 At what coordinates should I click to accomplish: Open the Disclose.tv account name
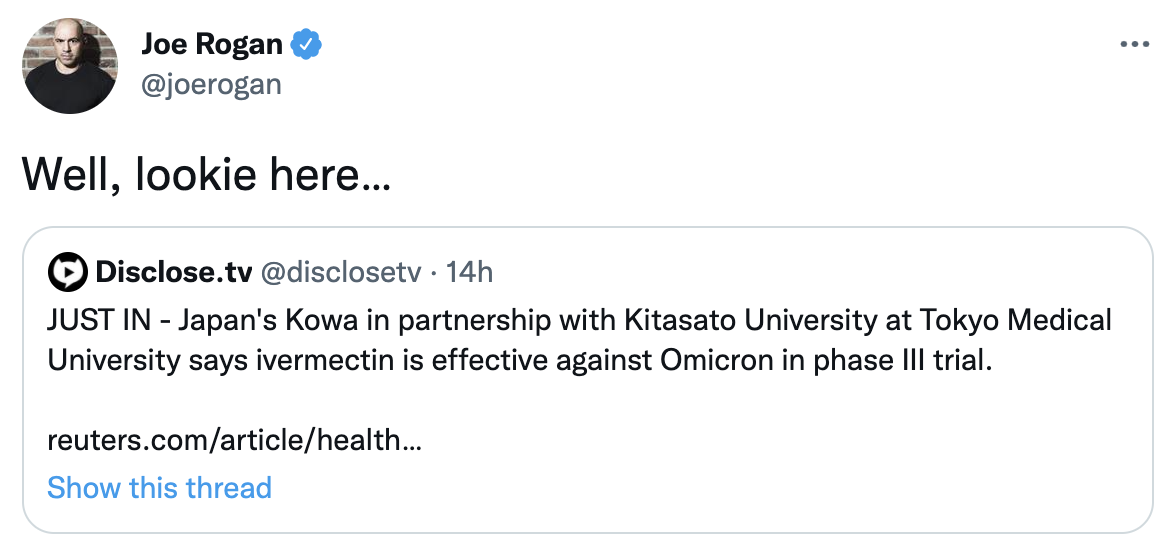click(173, 271)
